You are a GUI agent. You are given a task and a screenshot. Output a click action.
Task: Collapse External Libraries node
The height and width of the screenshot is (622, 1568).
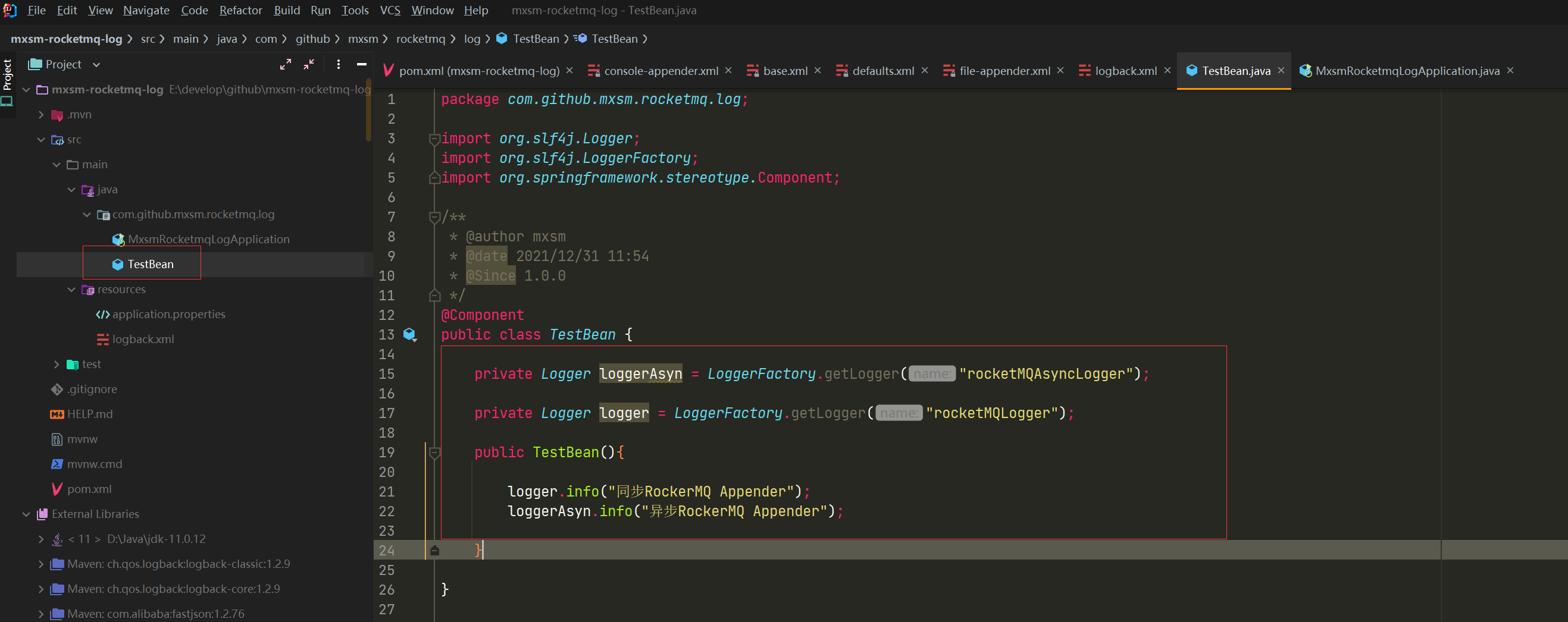pyautogui.click(x=26, y=514)
